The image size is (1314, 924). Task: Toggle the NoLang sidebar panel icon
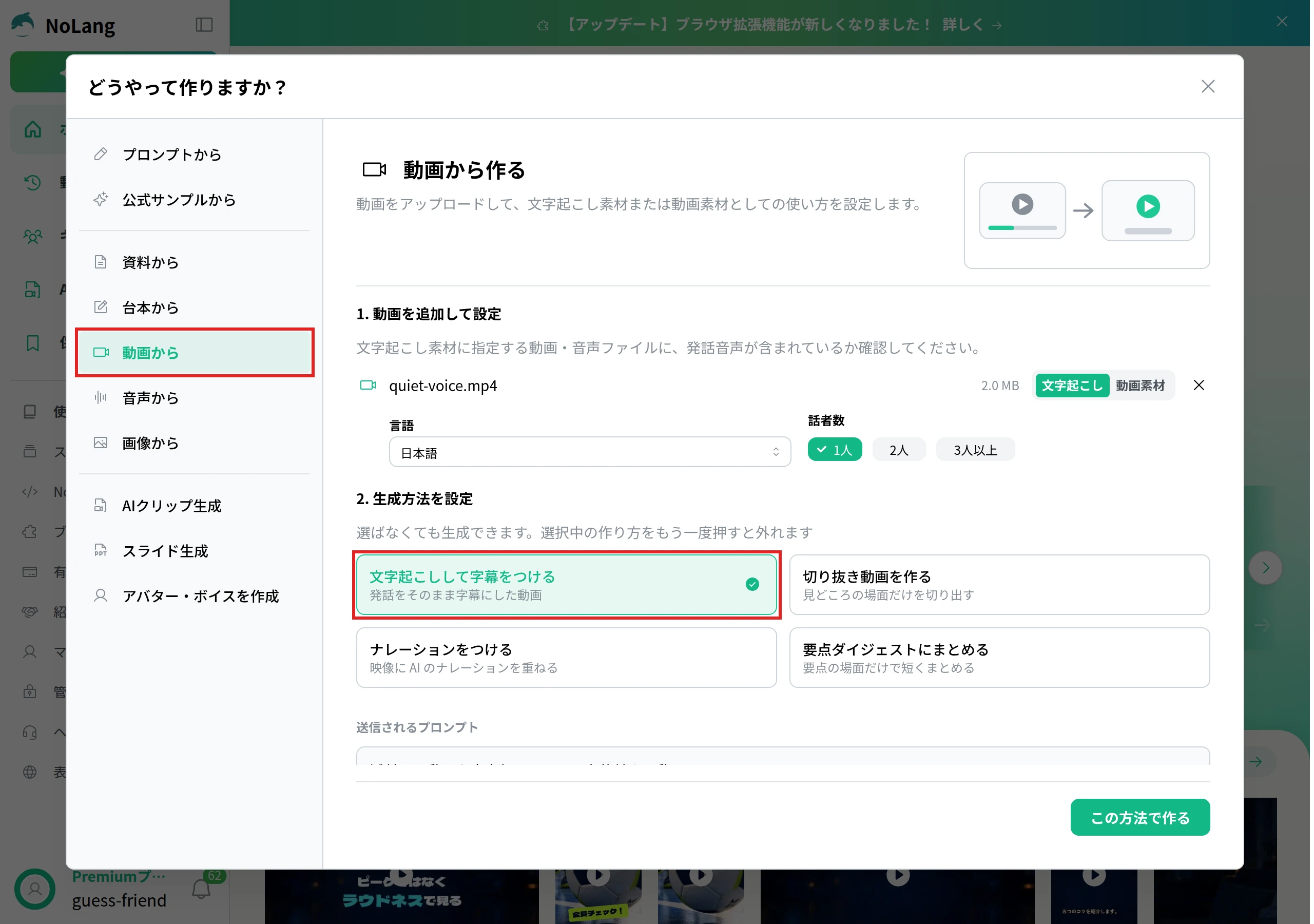tap(205, 25)
